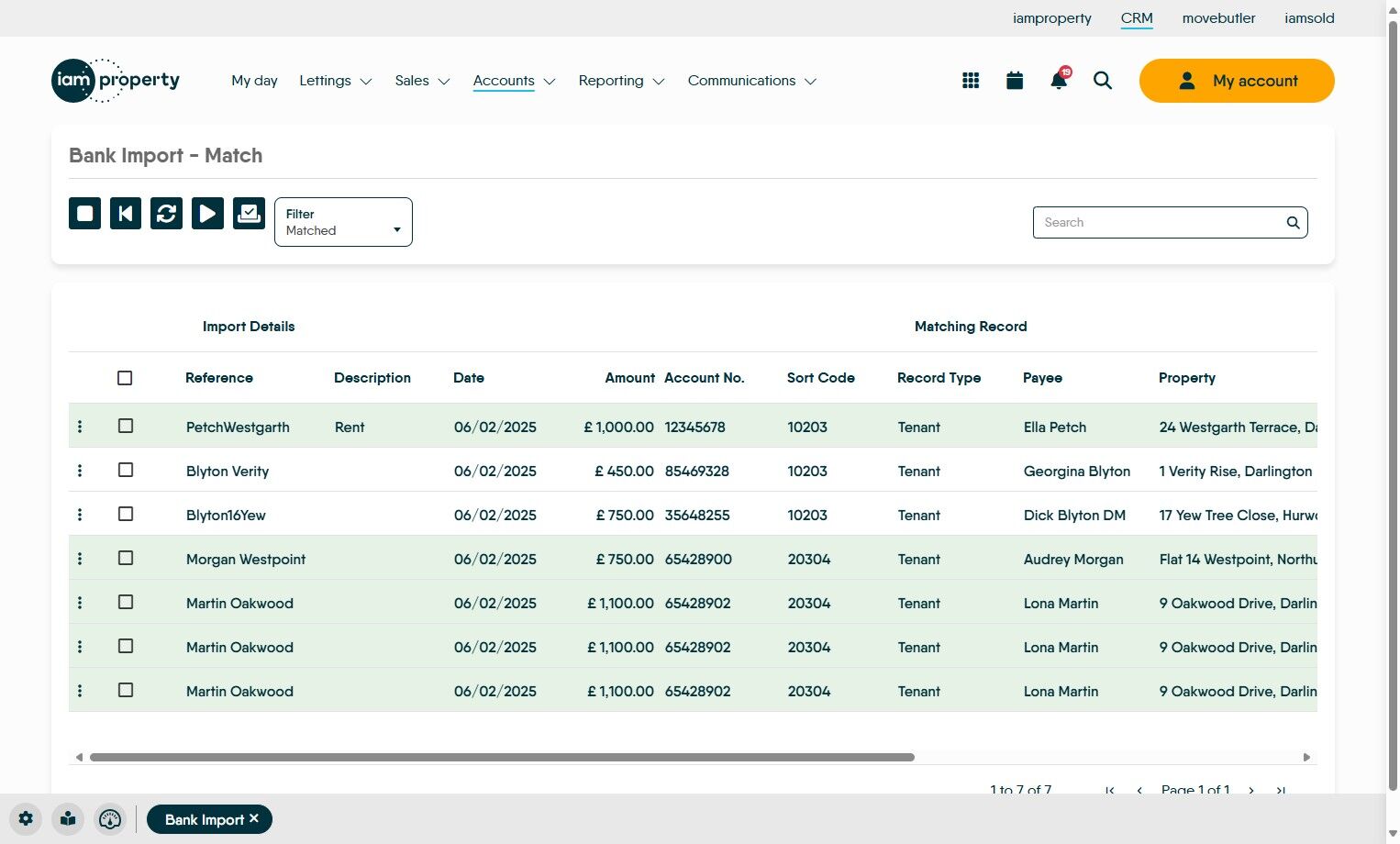This screenshot has height=844, width=1400.
Task: Expand the Lettings menu
Action: coord(335,81)
